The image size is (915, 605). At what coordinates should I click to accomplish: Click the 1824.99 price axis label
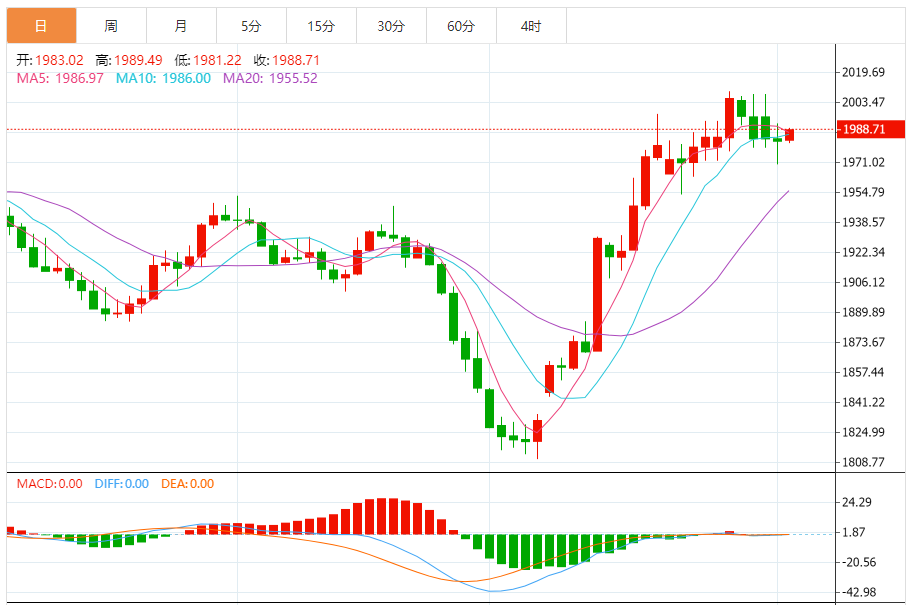point(863,432)
